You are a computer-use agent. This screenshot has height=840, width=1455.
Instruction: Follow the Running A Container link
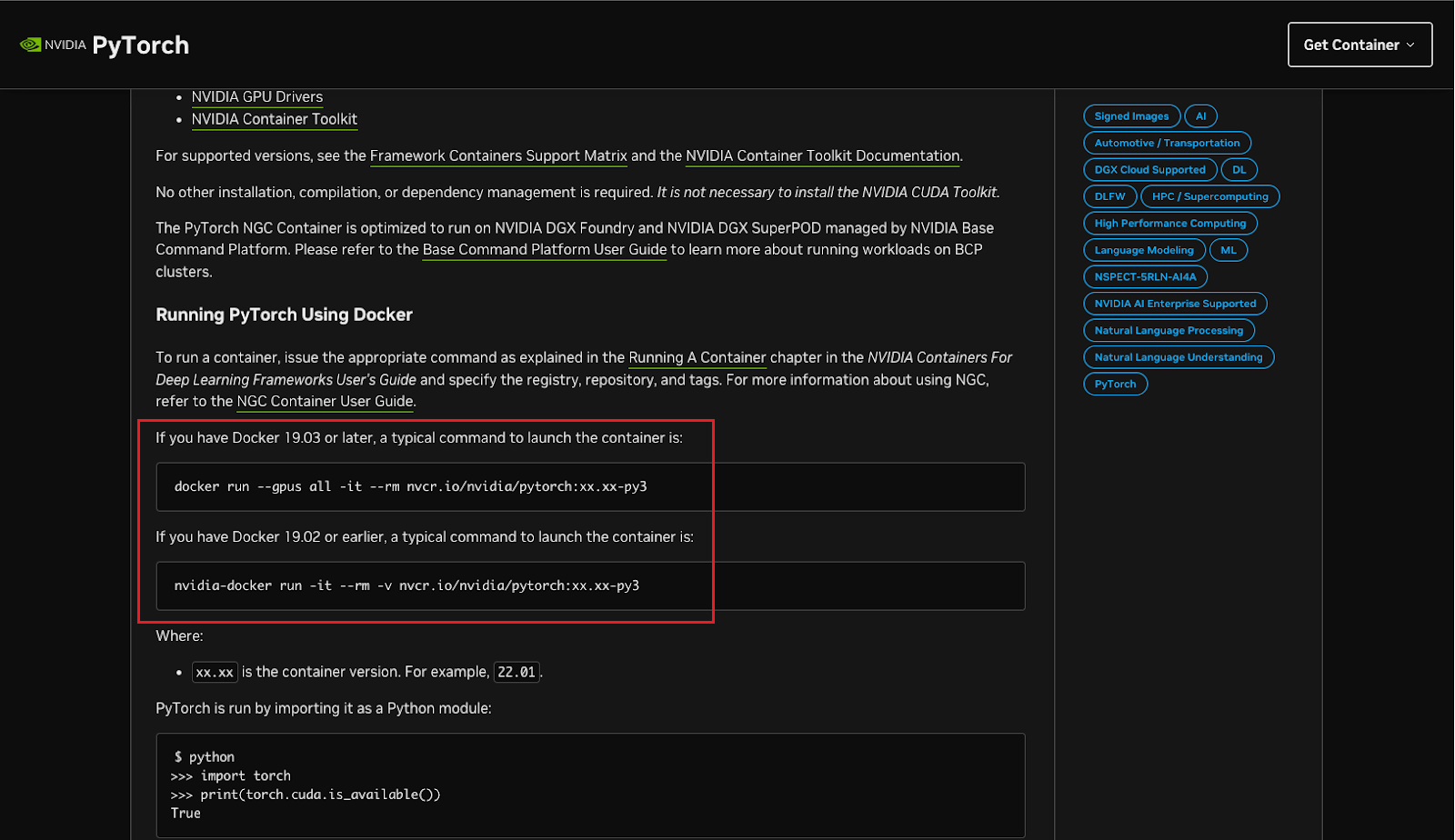tap(697, 357)
